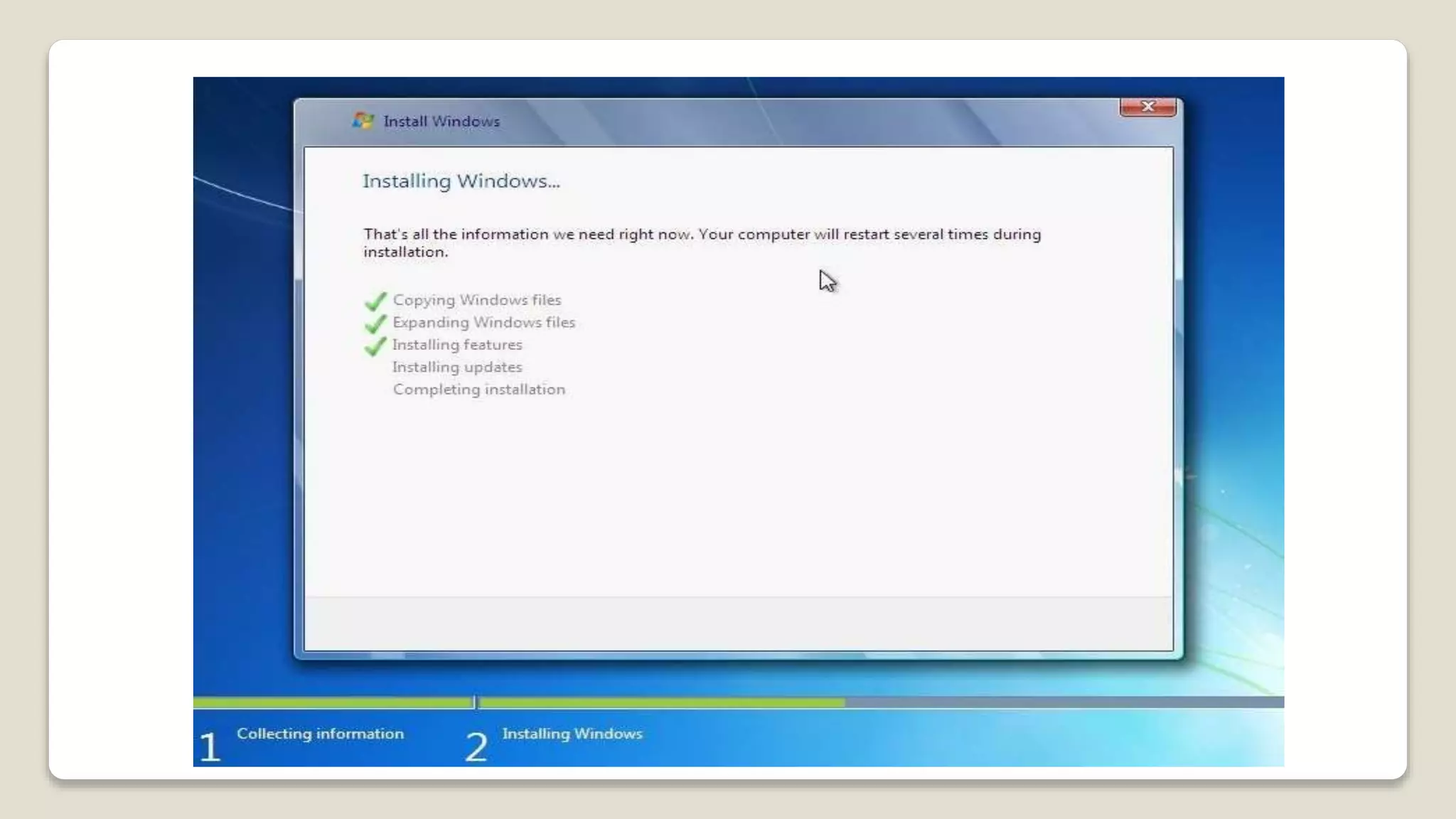This screenshot has width=1456, height=819.
Task: Click the gray unfilled portion of the progress bar
Action: [x=1063, y=702]
